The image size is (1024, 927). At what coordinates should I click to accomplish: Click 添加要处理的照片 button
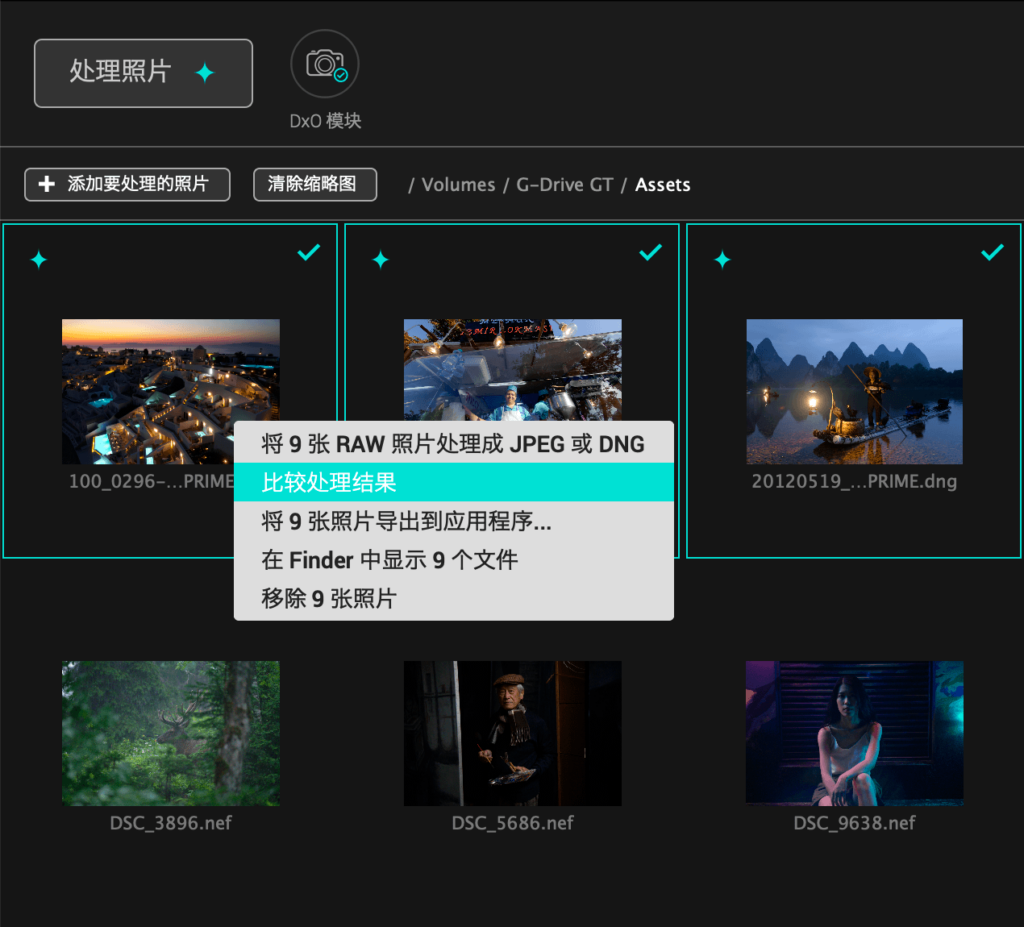tap(127, 184)
